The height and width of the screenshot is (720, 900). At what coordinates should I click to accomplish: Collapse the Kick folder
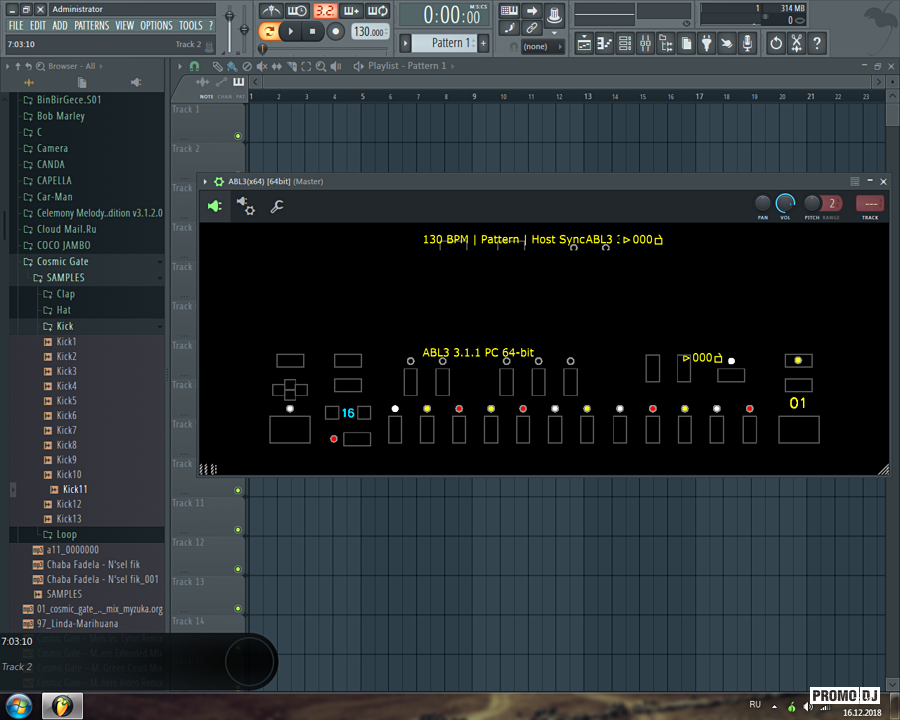(64, 326)
